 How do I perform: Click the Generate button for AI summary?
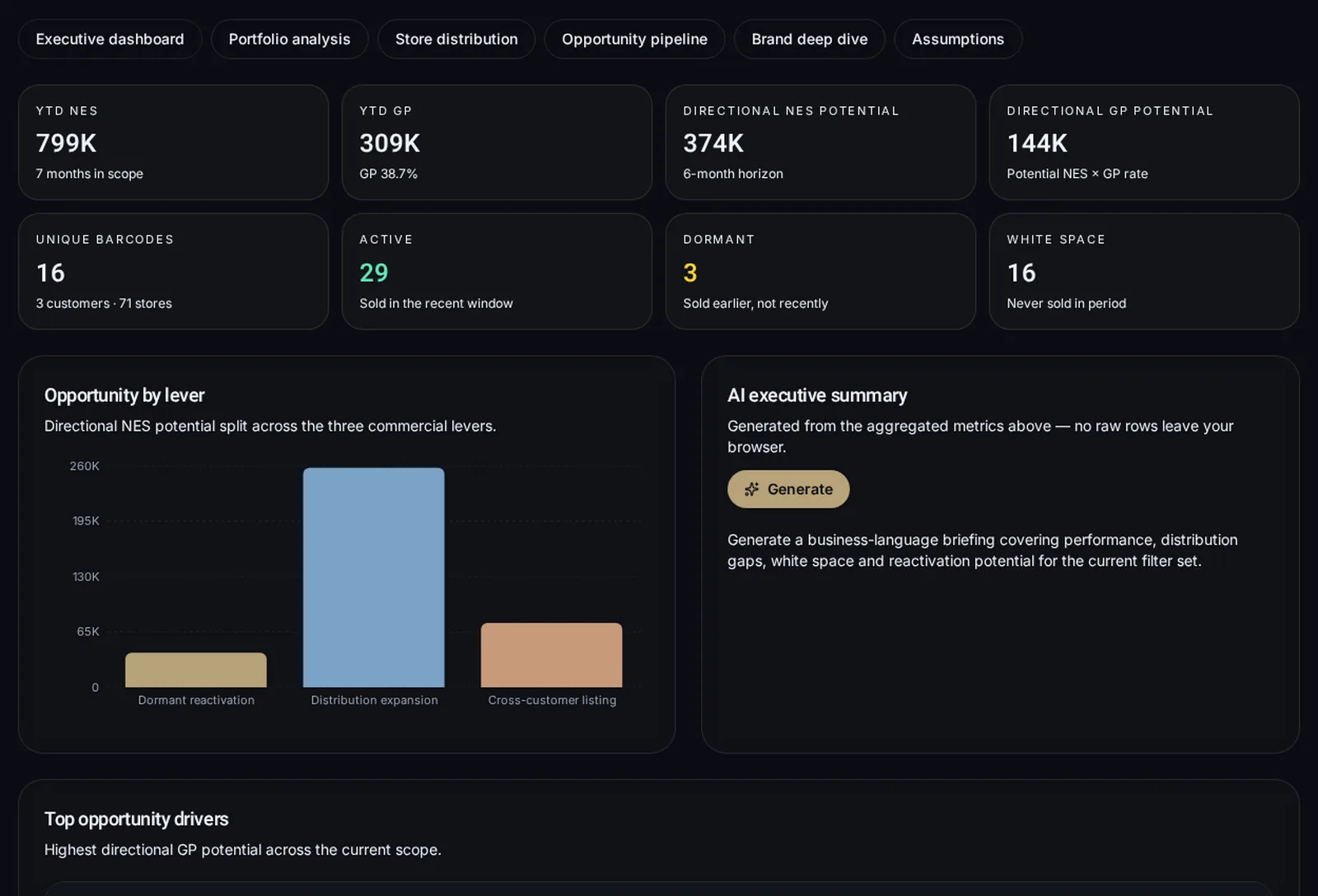tap(788, 489)
